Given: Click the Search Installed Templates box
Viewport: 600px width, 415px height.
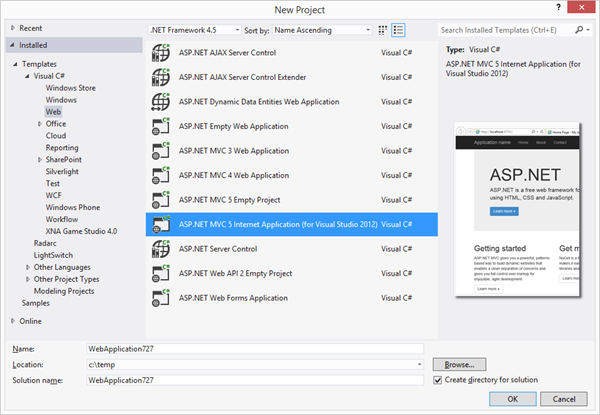Looking at the screenshot, I should (506, 30).
